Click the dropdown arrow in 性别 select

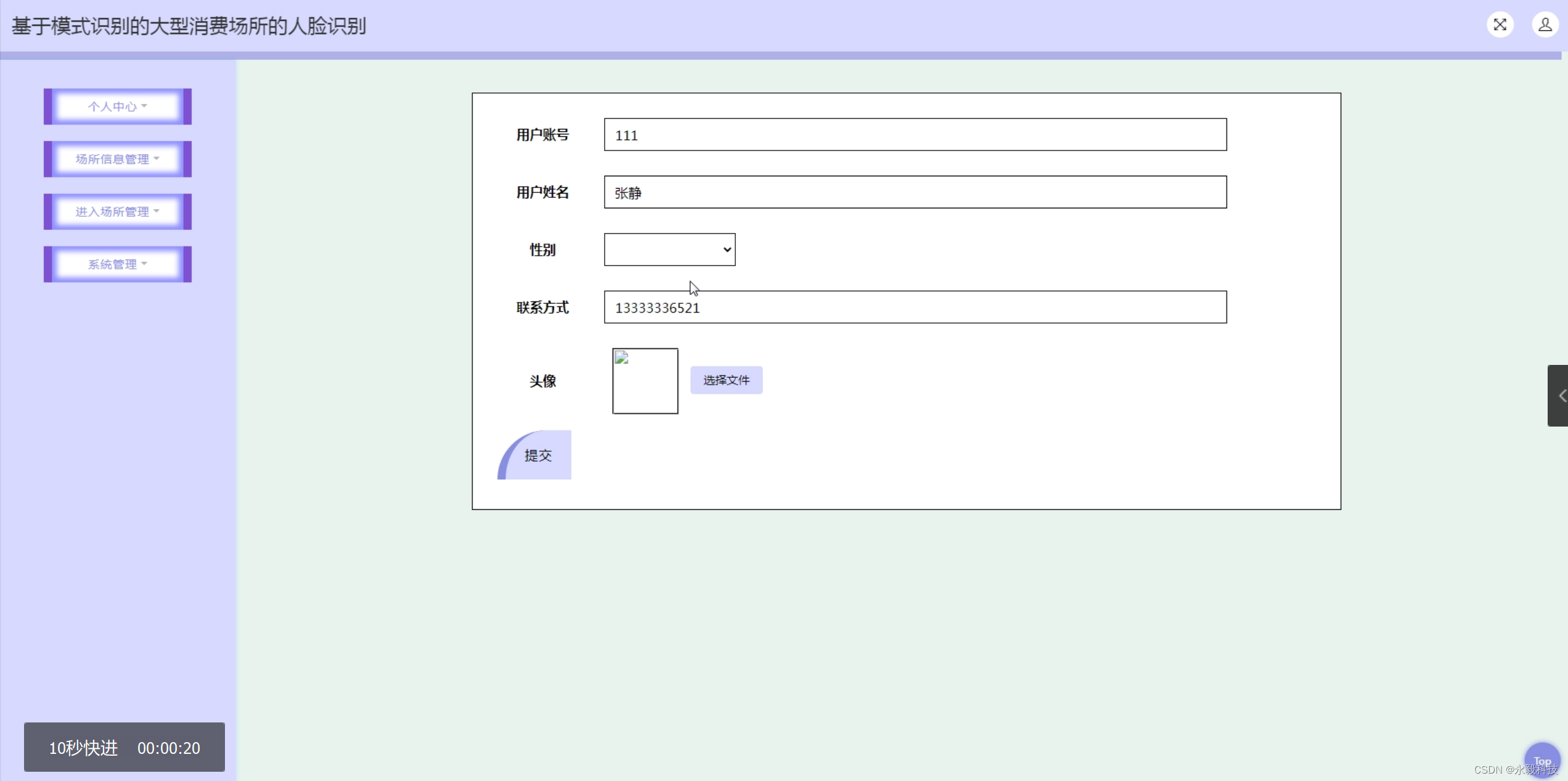coord(727,250)
